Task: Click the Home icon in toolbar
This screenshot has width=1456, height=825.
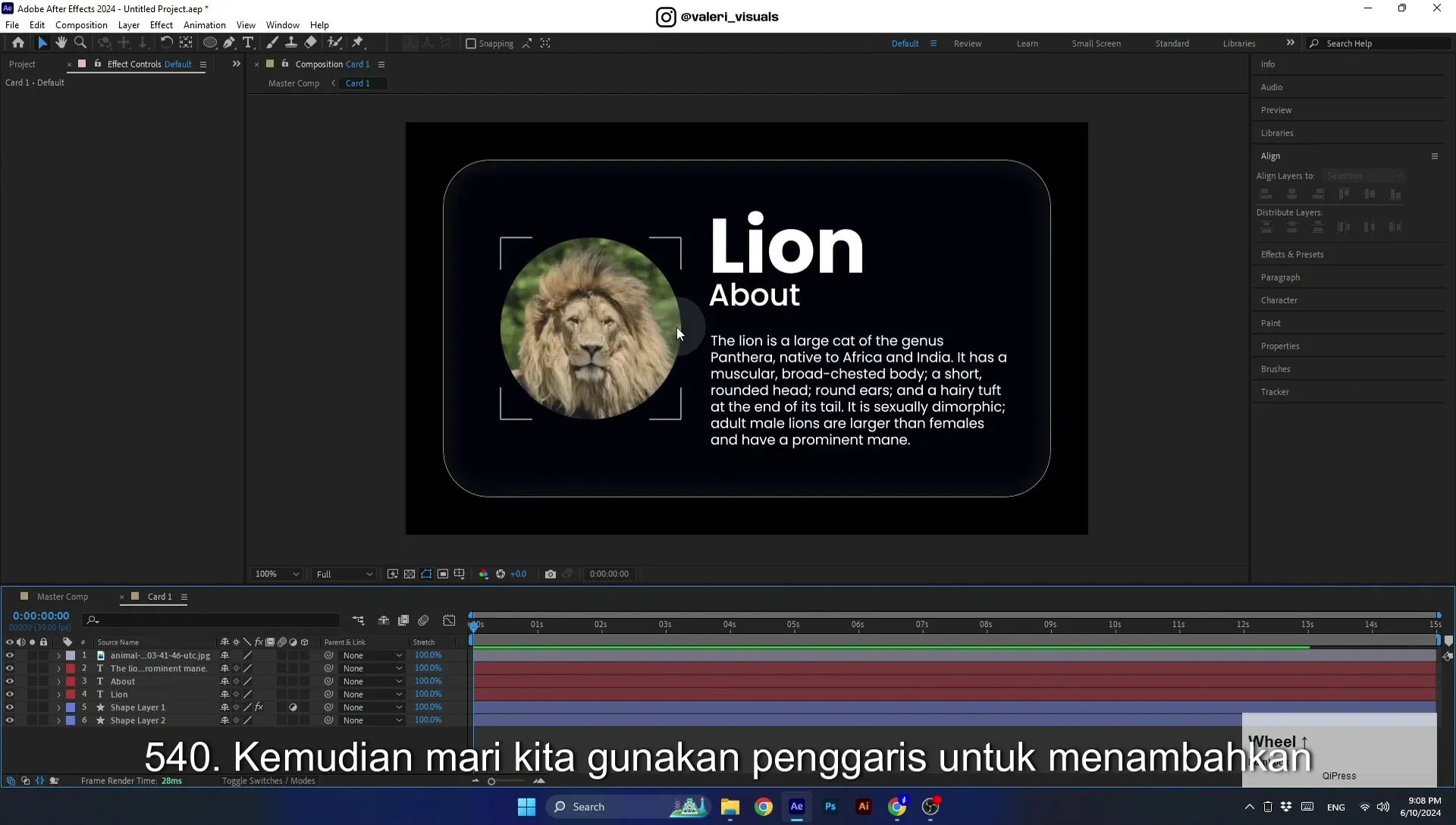Action: coord(18,43)
